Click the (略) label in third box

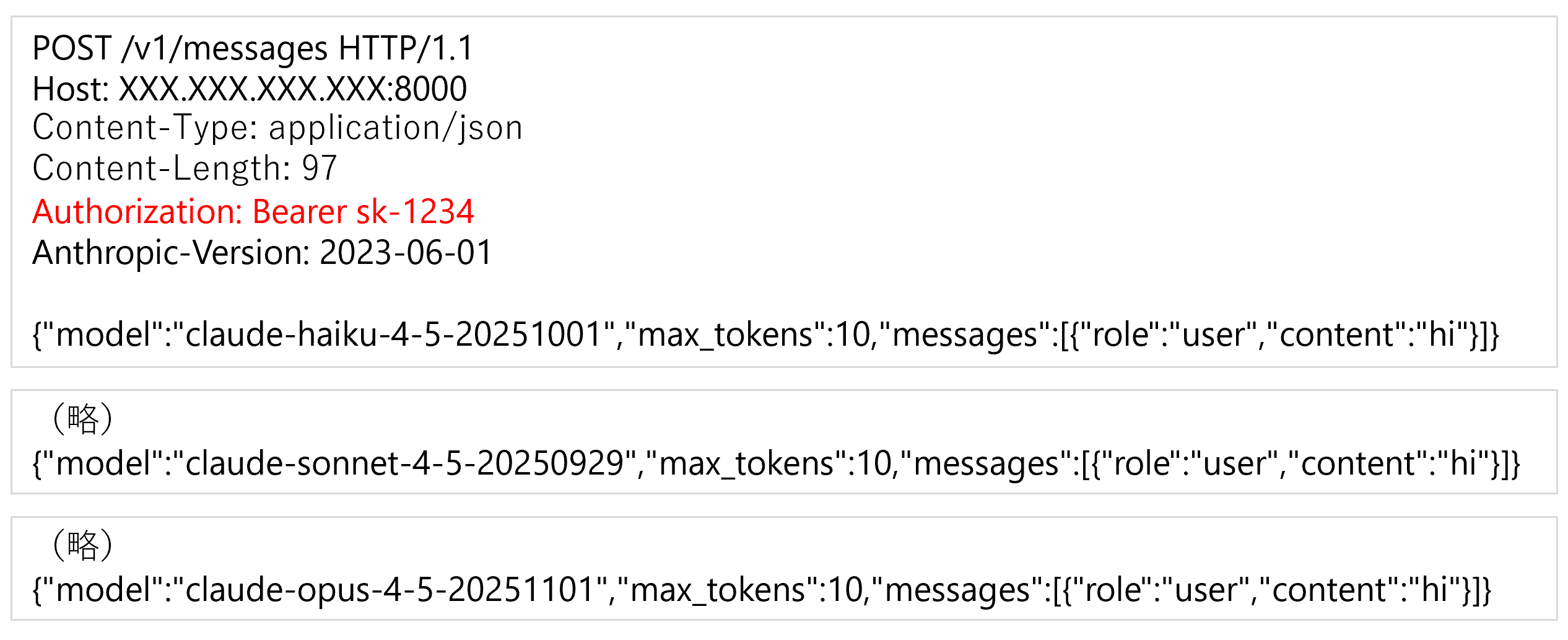[82, 545]
